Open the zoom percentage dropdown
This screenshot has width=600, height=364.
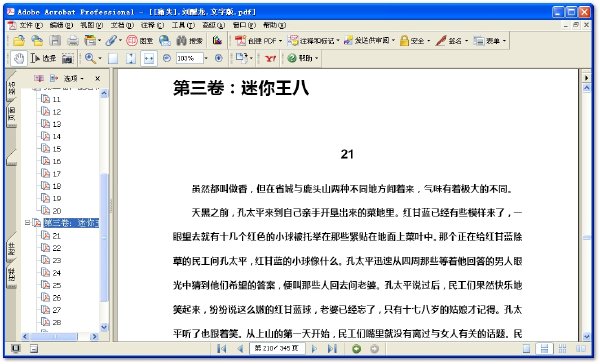206,58
